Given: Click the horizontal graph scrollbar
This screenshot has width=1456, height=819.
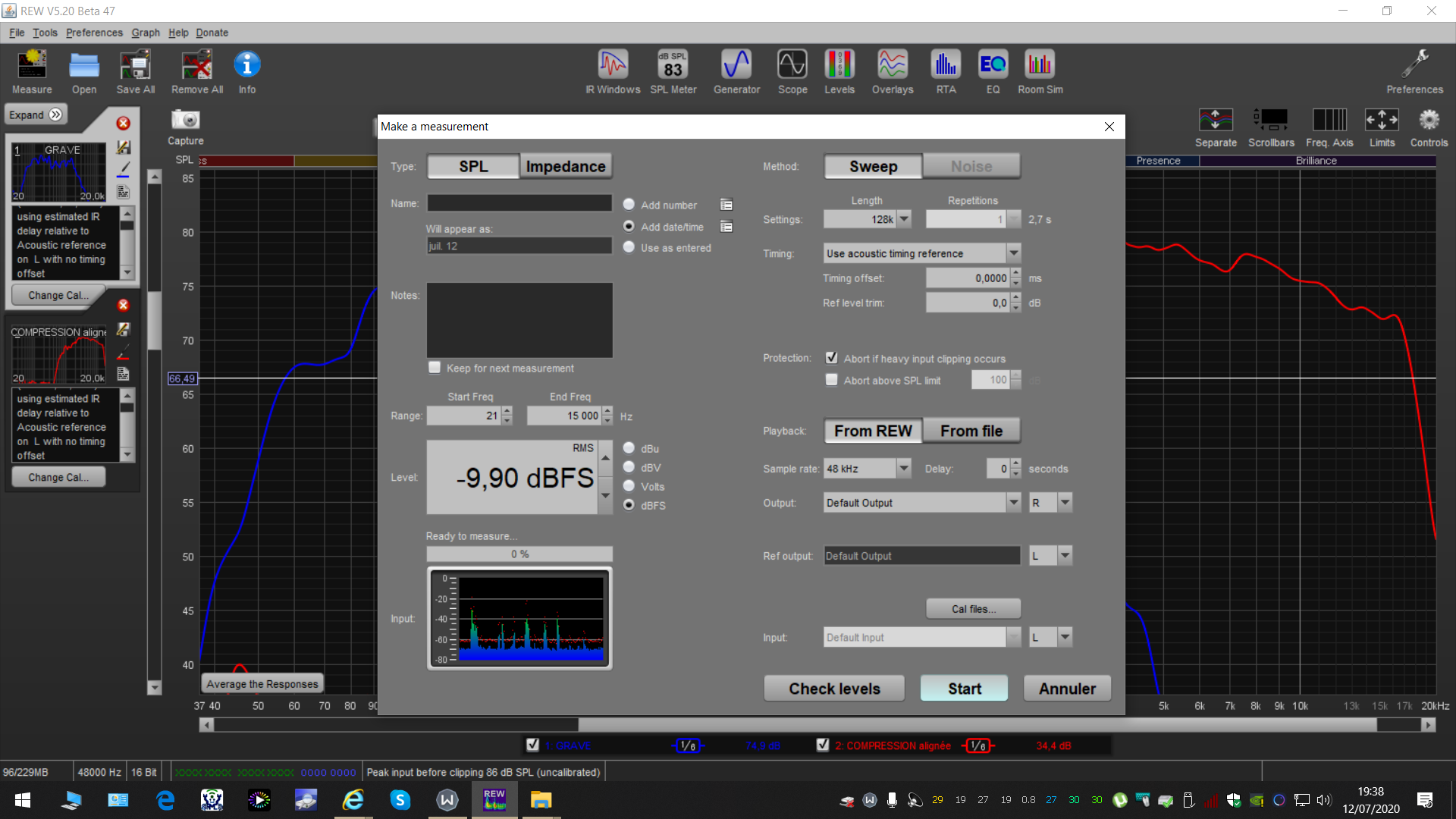Looking at the screenshot, I should click(817, 725).
